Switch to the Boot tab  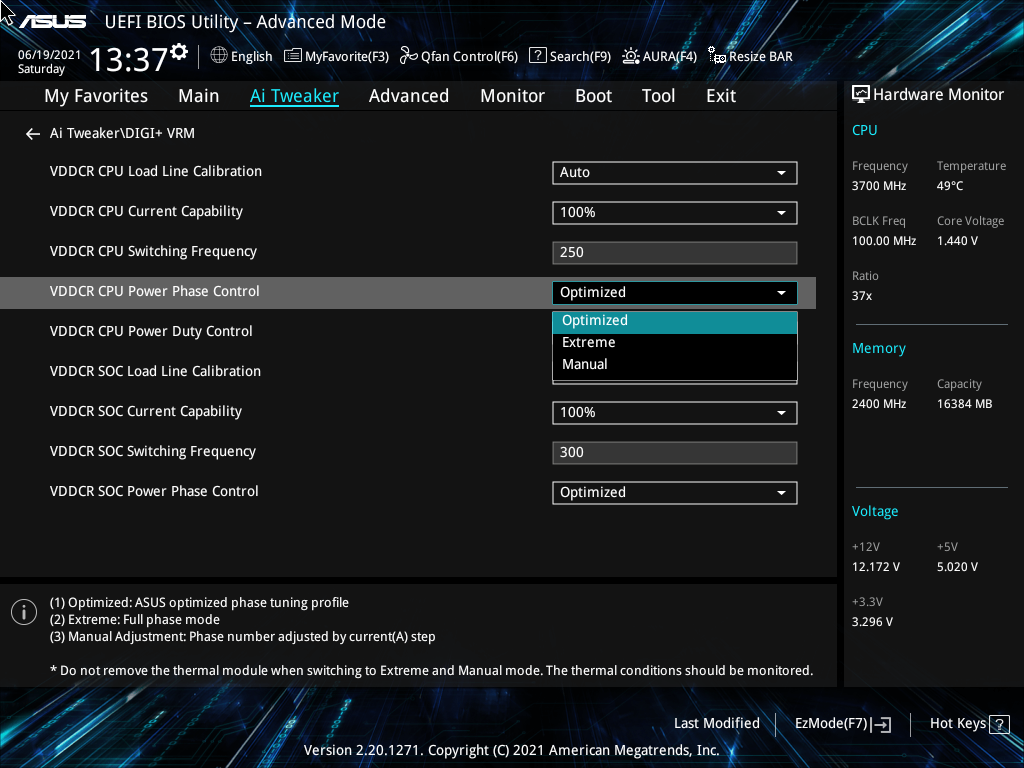pyautogui.click(x=593, y=95)
